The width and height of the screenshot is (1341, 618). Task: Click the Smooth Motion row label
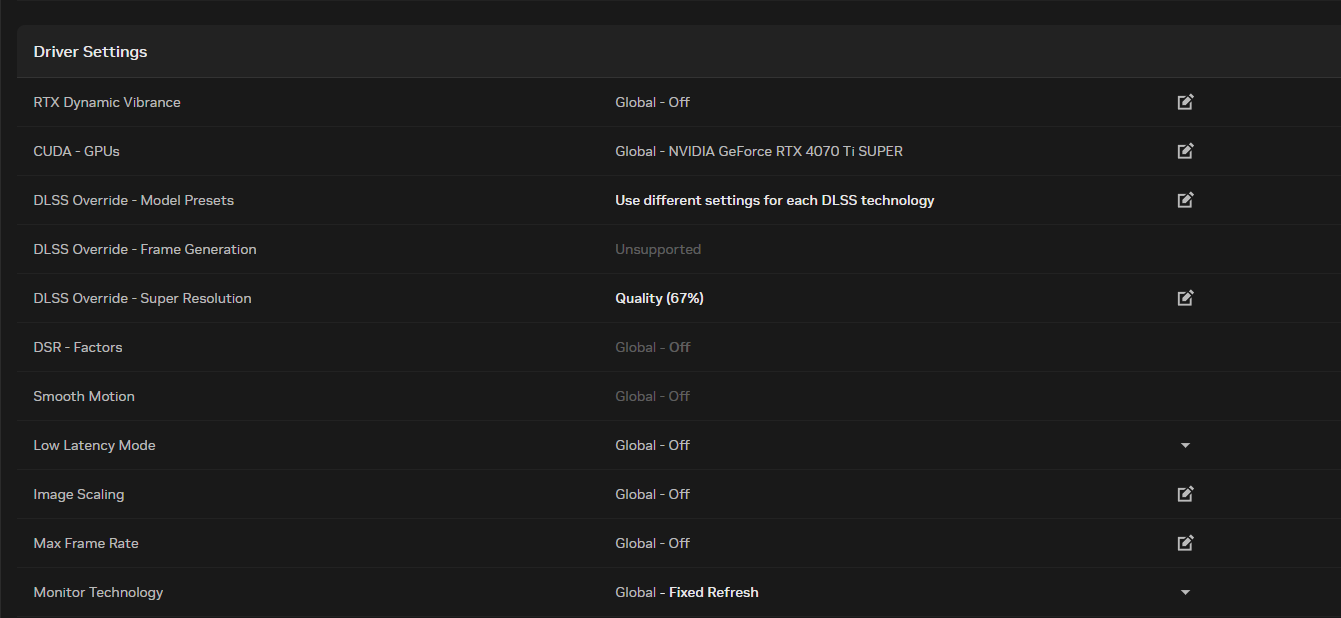coord(84,396)
